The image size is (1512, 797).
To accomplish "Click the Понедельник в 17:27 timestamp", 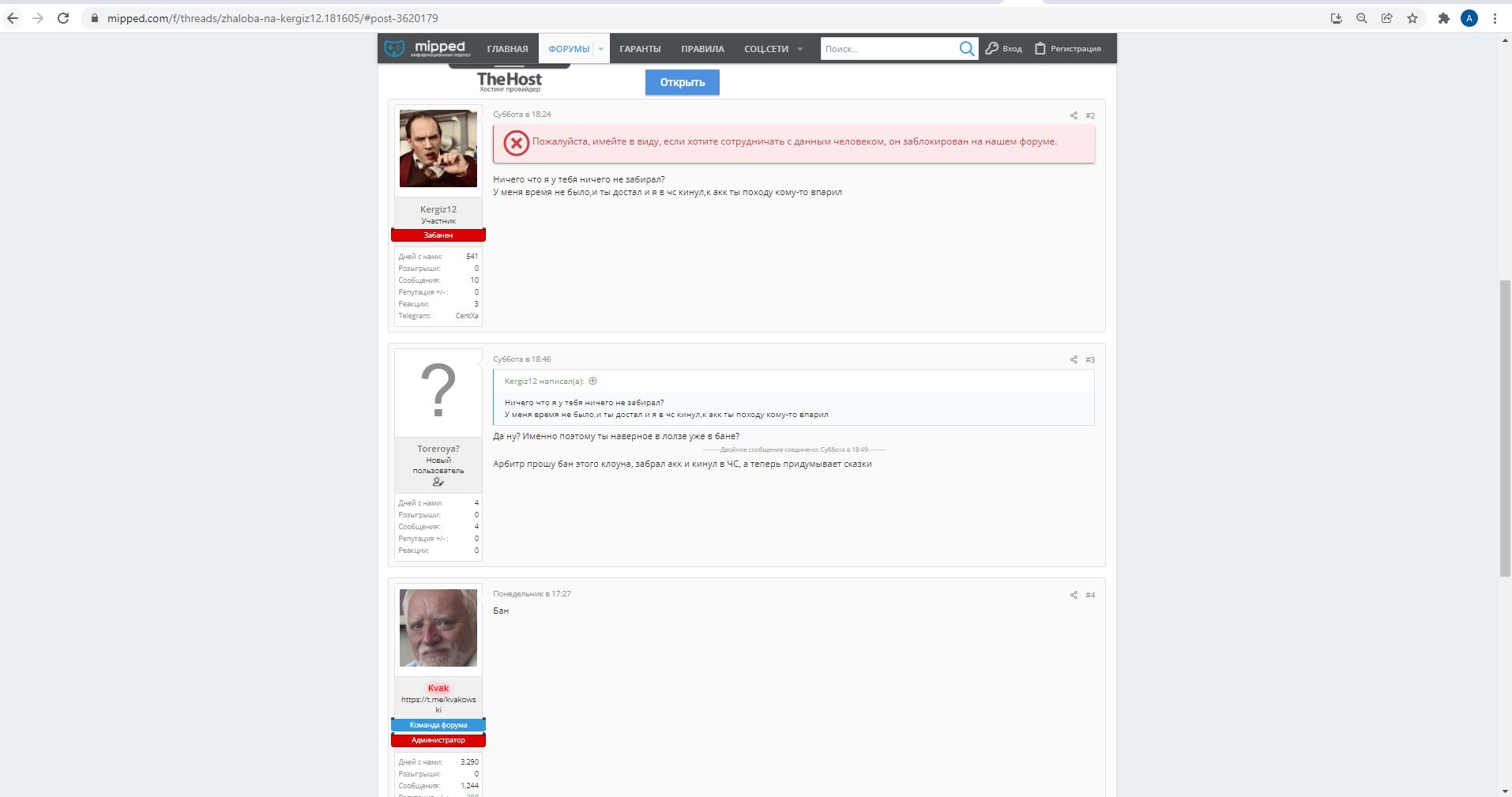I will tap(532, 594).
